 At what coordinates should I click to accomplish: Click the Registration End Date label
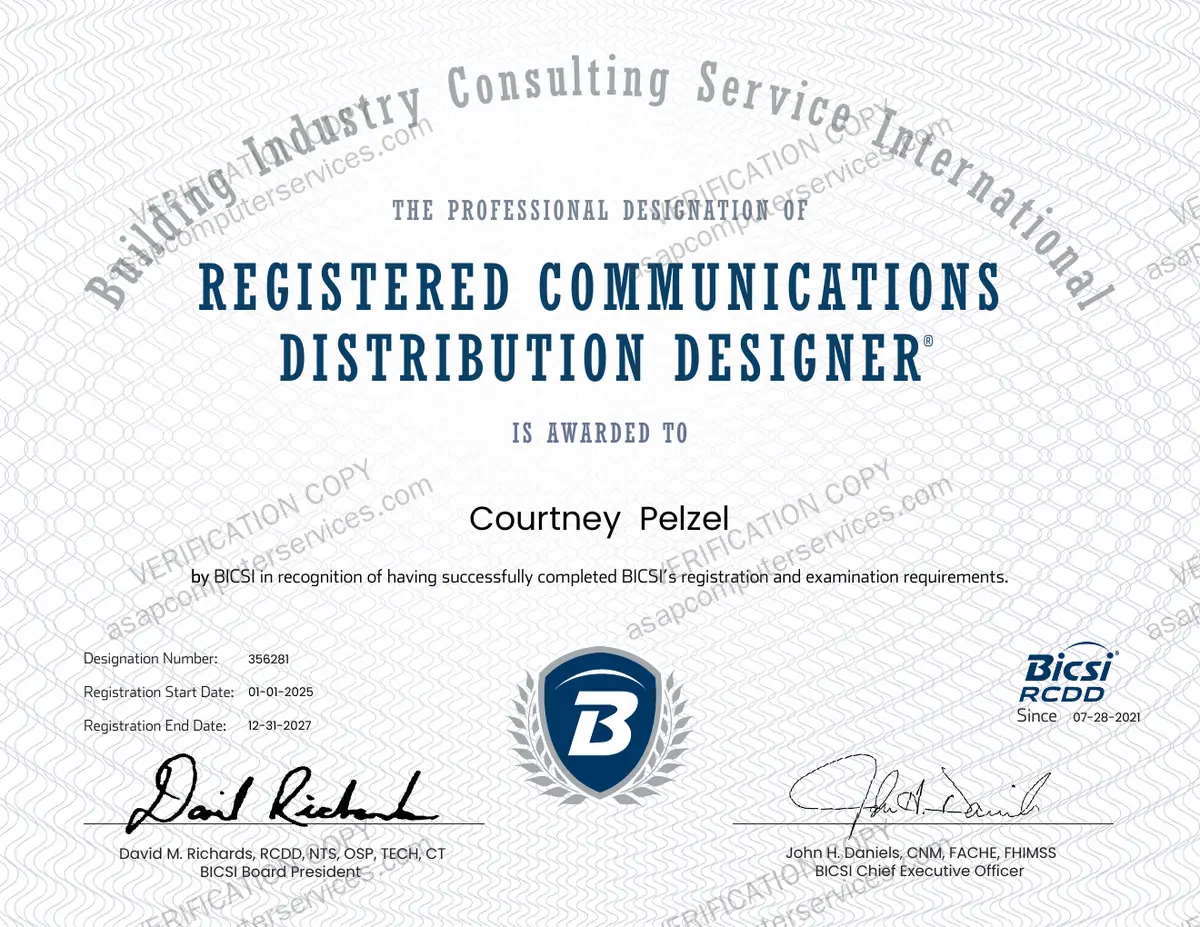pos(155,726)
